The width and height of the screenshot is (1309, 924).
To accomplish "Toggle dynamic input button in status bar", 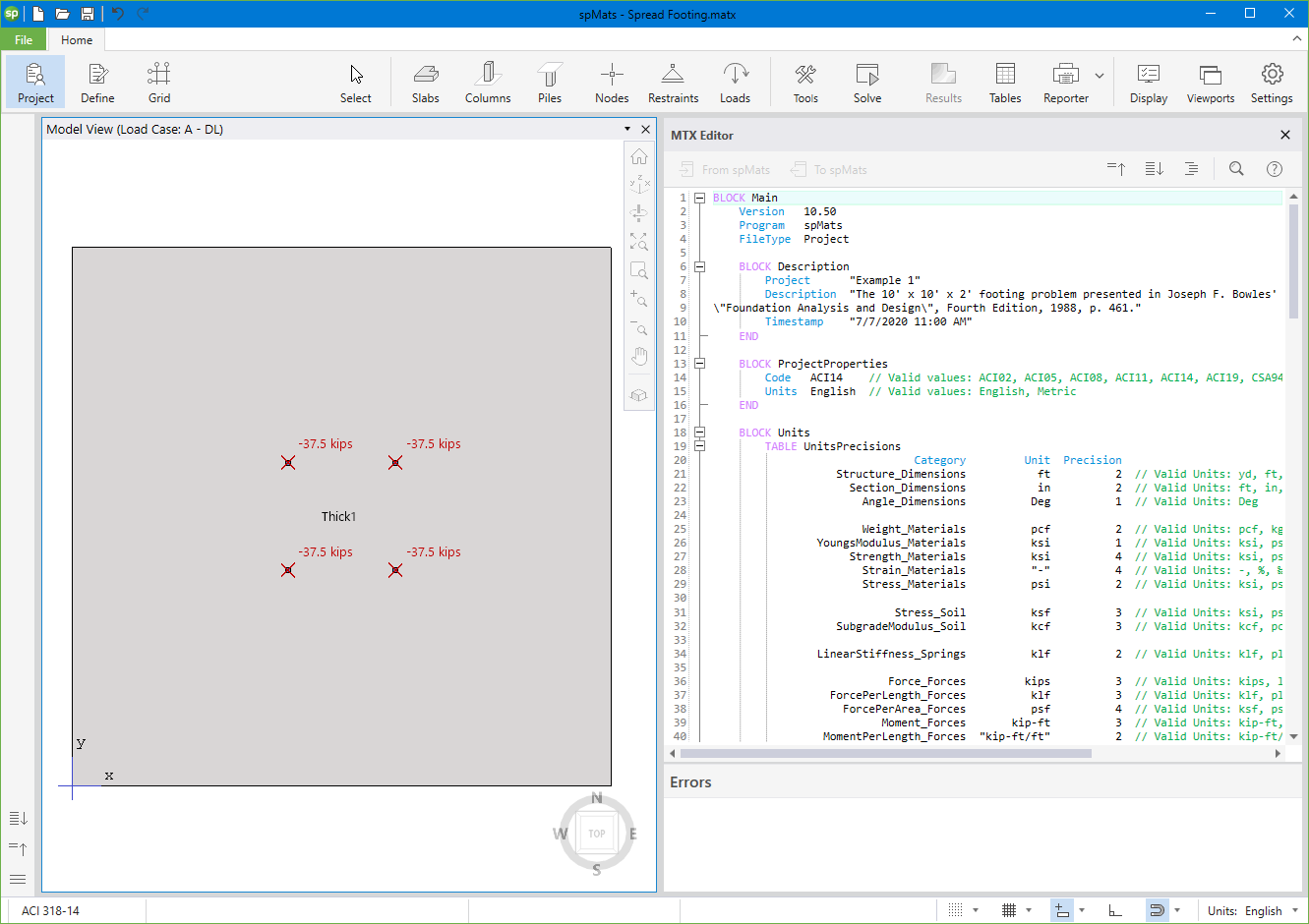I will 1062,910.
